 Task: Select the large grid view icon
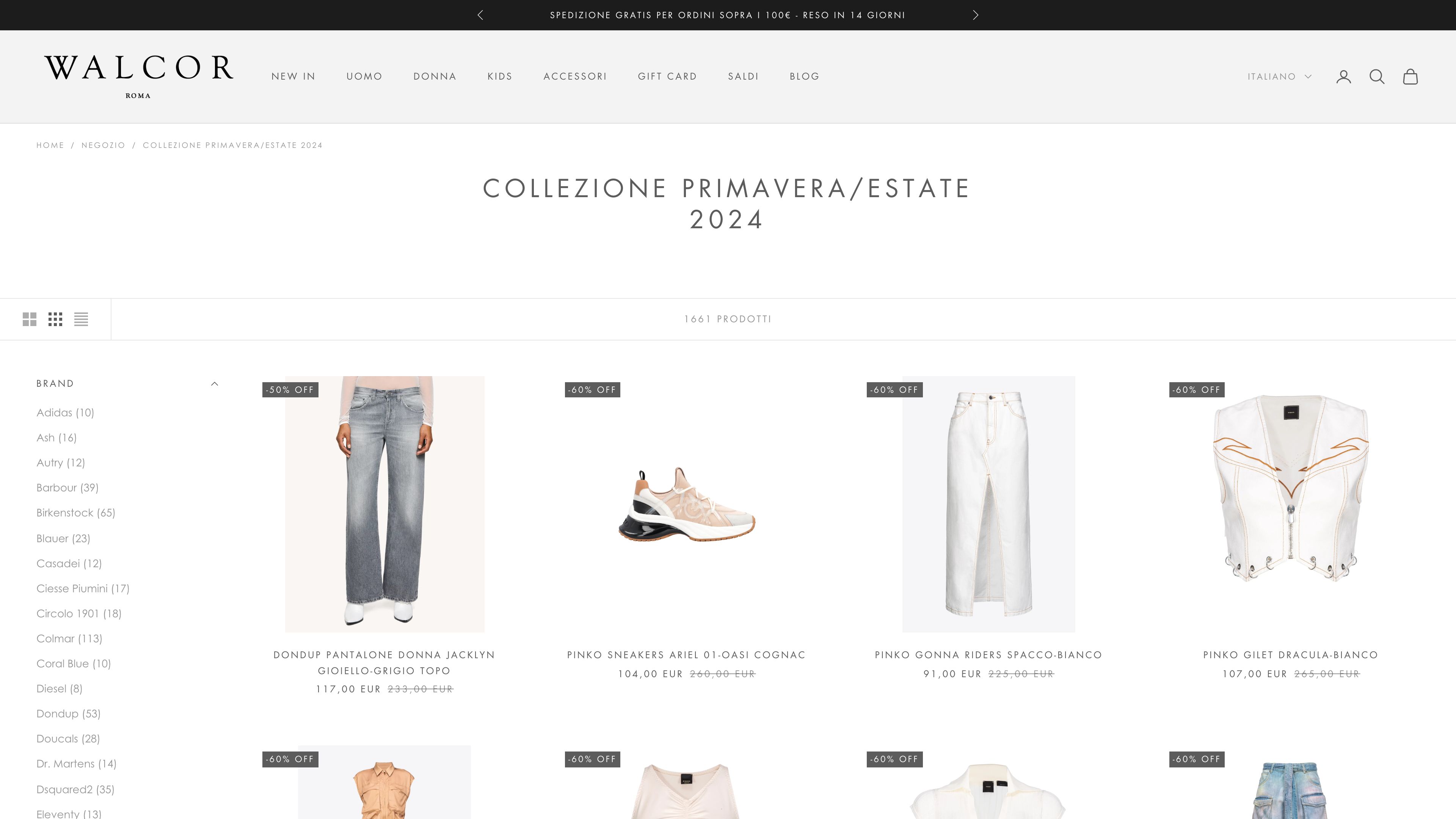(29, 318)
